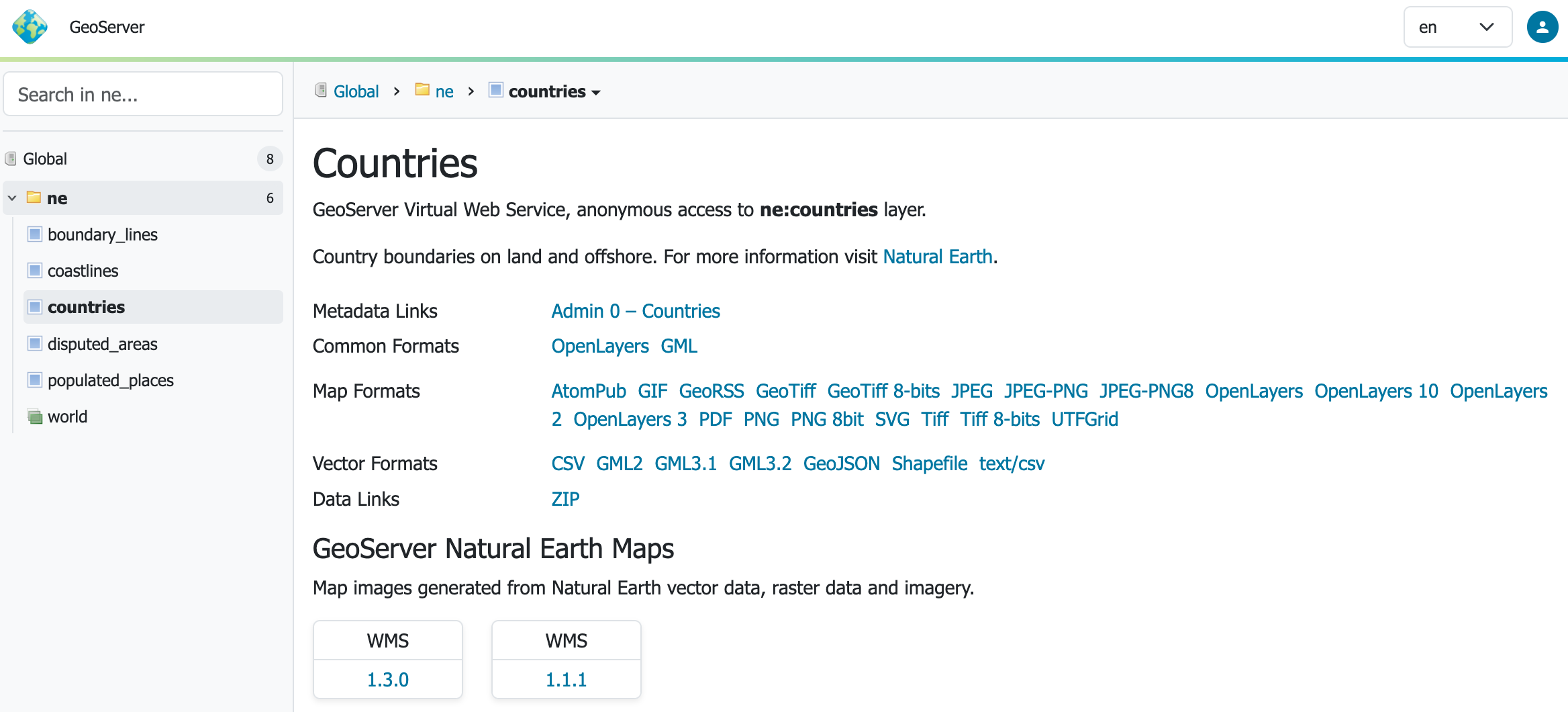Select disputed_areas in the layer tree
Image resolution: width=1568 pixels, height=712 pixels.
[x=102, y=344]
